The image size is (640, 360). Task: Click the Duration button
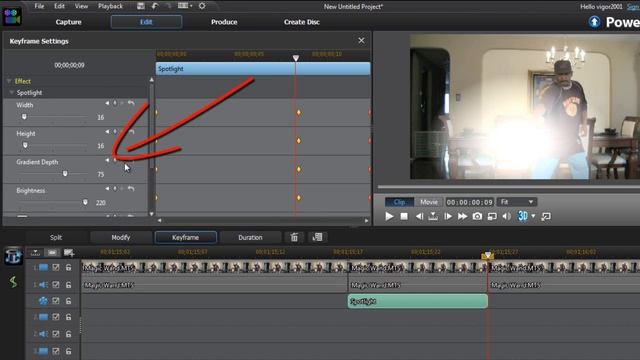point(250,237)
